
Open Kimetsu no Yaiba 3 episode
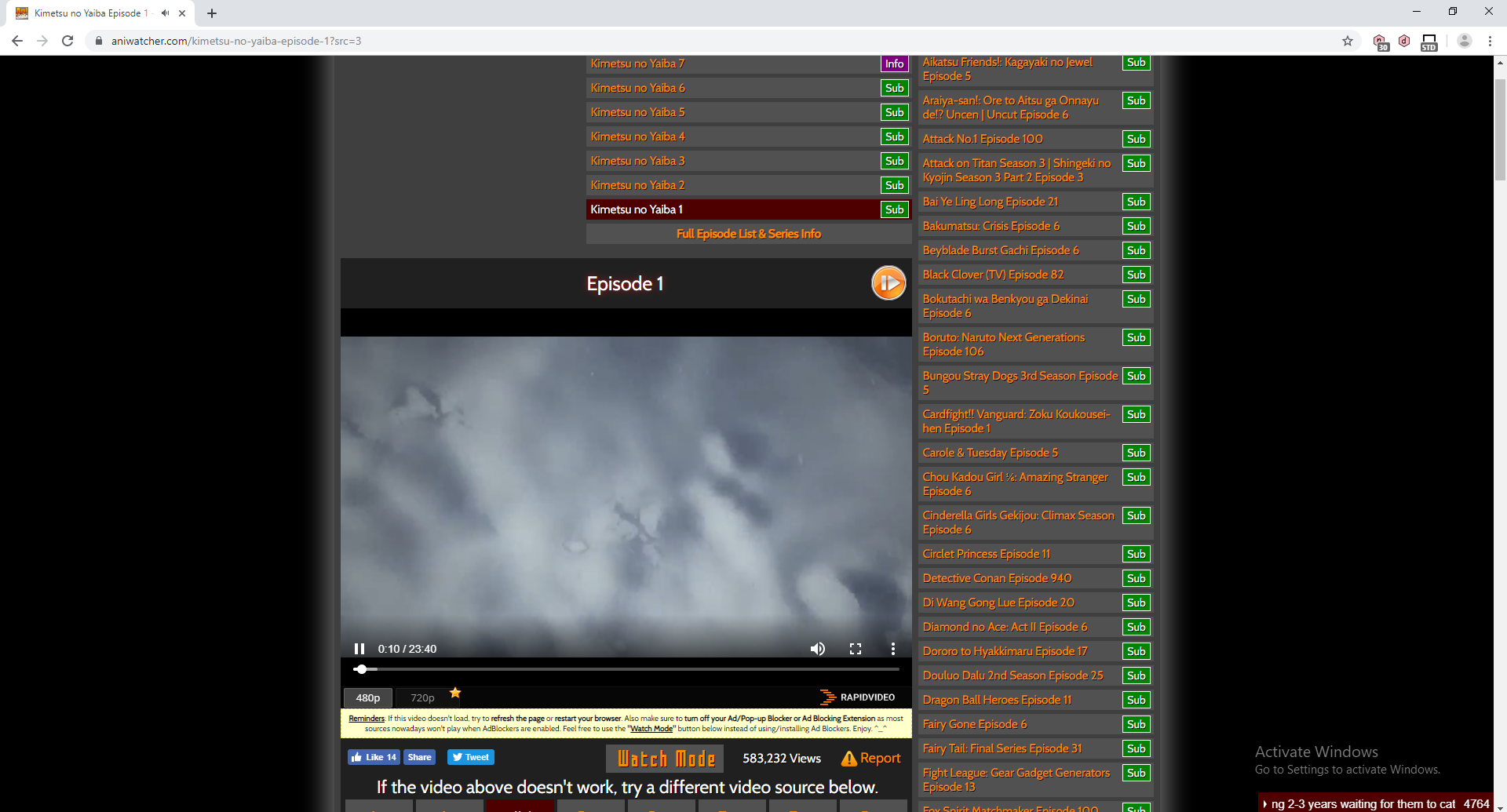pyautogui.click(x=637, y=161)
